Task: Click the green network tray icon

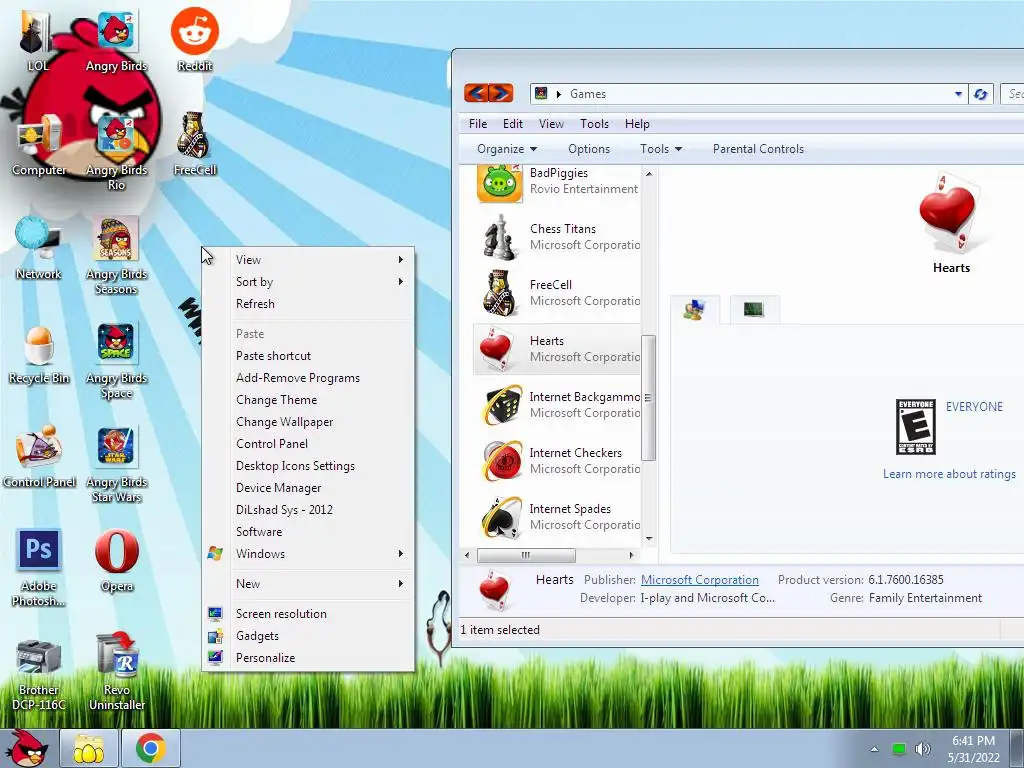Action: (899, 749)
